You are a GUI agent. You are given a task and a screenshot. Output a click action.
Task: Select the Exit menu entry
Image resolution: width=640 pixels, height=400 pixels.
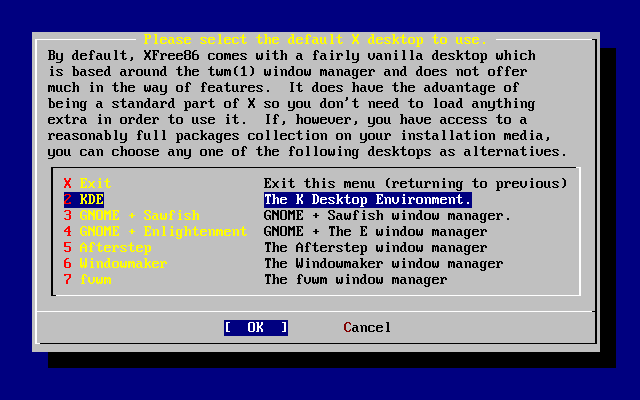coord(96,184)
